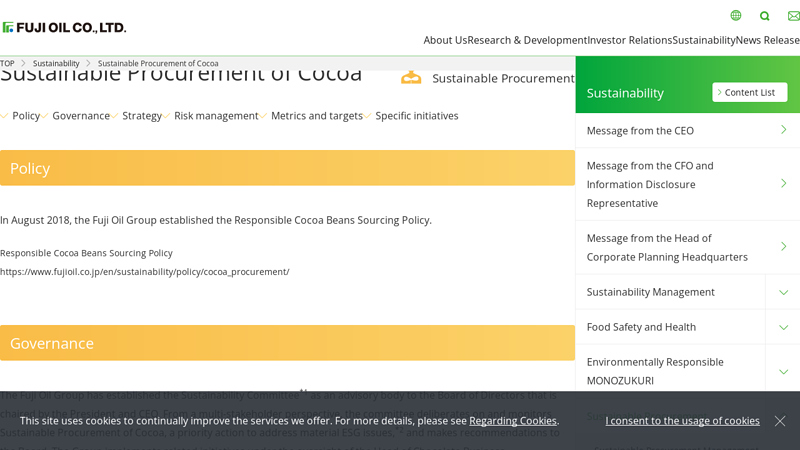Click the Sustainable Procurement category icon
Image resolution: width=800 pixels, height=450 pixels.
[411, 78]
